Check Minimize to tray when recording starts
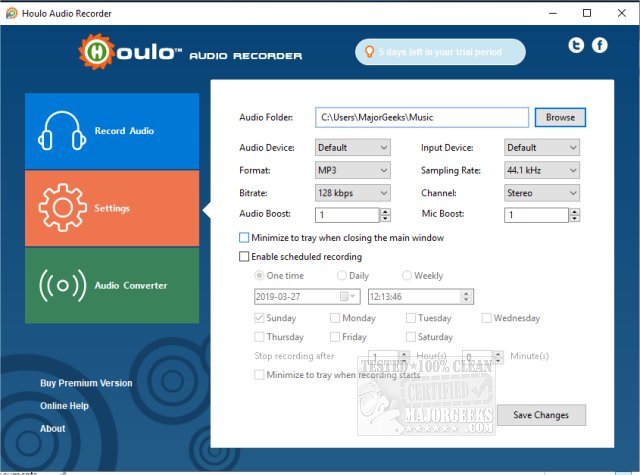The image size is (640, 475). pyautogui.click(x=259, y=375)
